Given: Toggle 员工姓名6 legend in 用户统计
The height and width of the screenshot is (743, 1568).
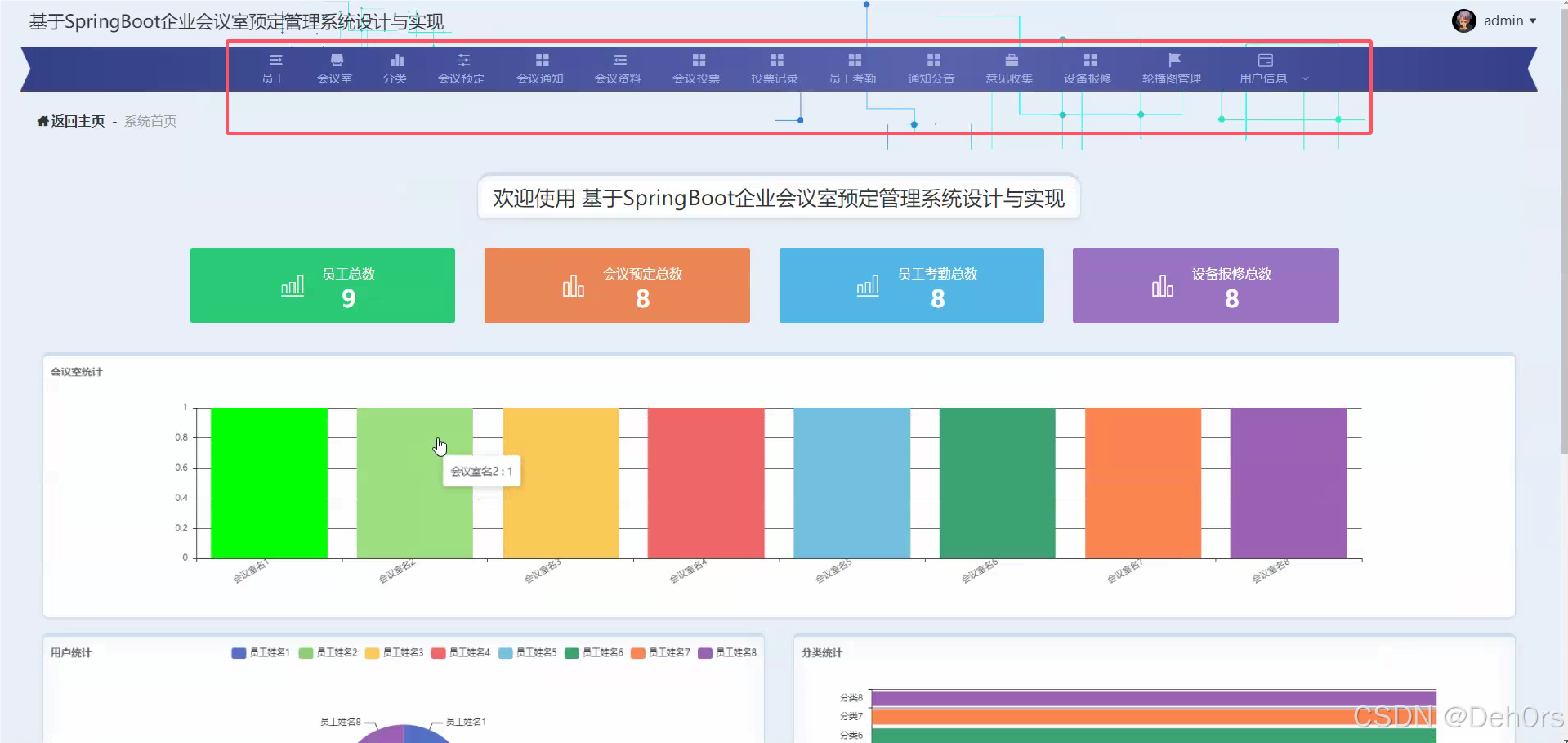Looking at the screenshot, I should (x=593, y=652).
